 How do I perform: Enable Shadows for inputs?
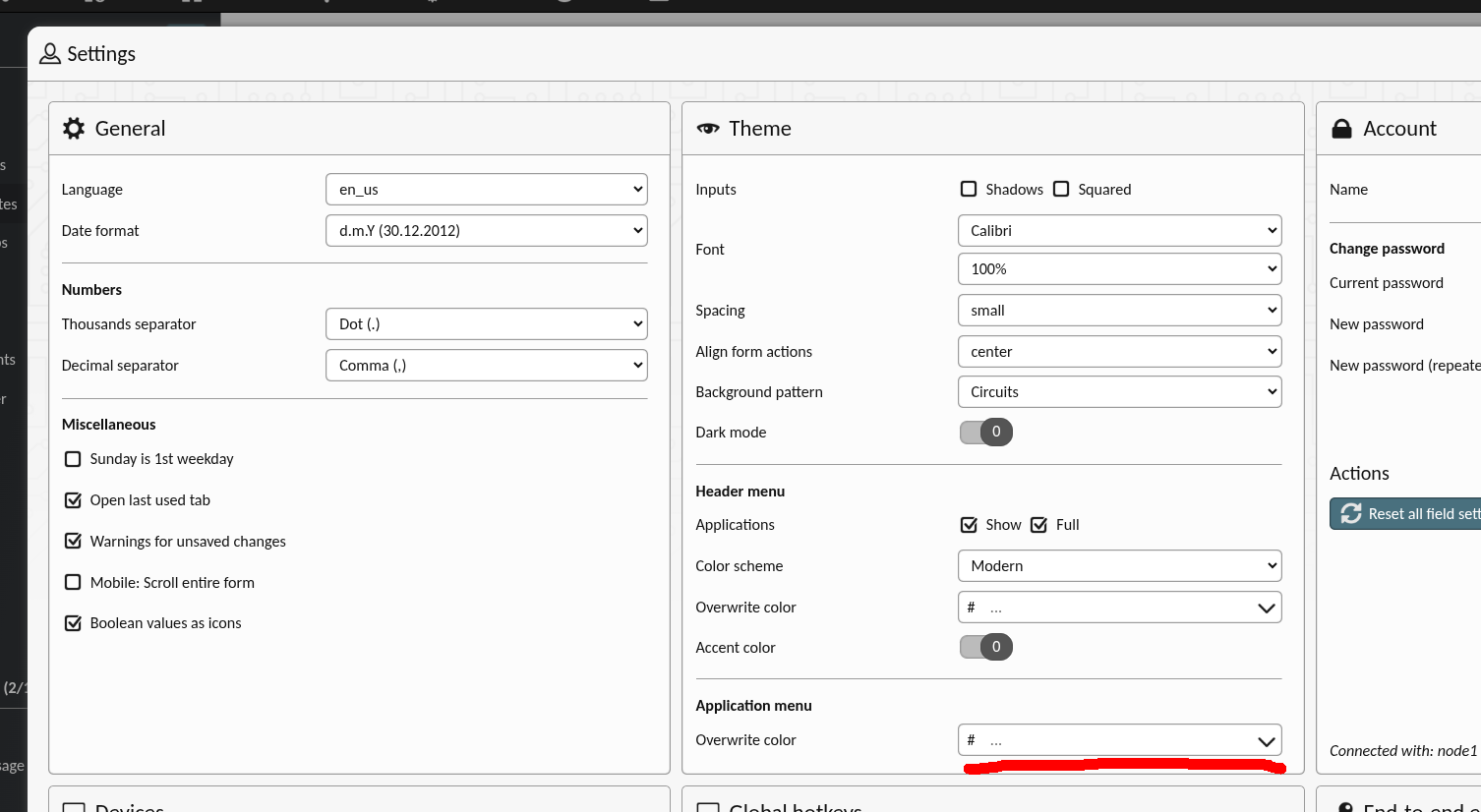969,190
